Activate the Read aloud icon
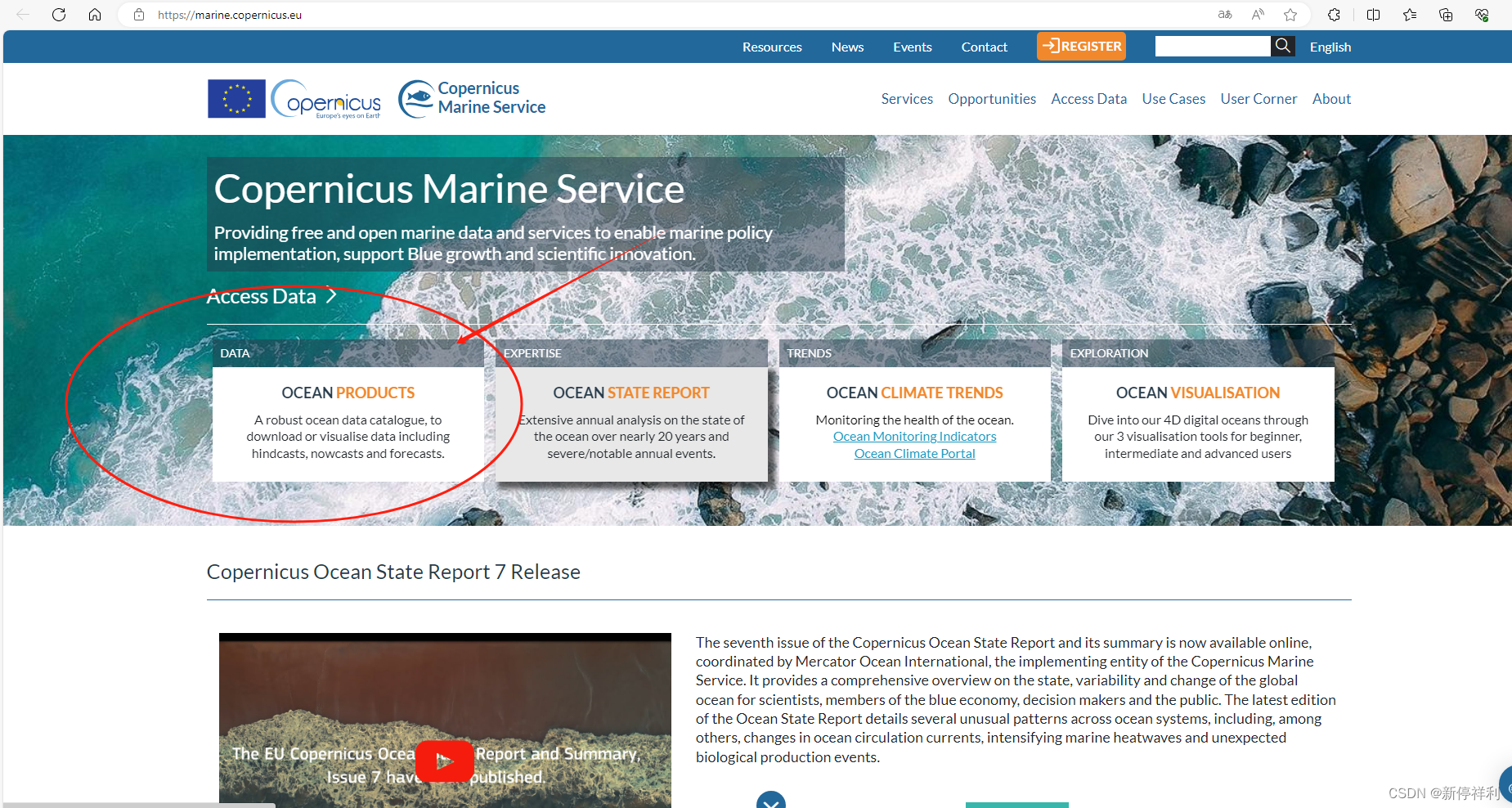The height and width of the screenshot is (808, 1512). pos(1258,15)
